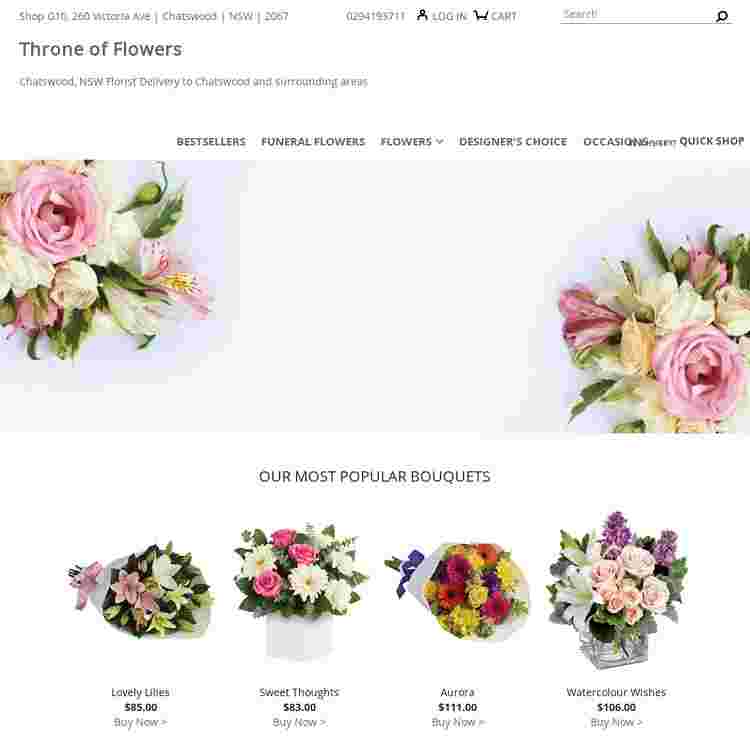
Task: Click the Log In user icon
Action: (x=422, y=15)
